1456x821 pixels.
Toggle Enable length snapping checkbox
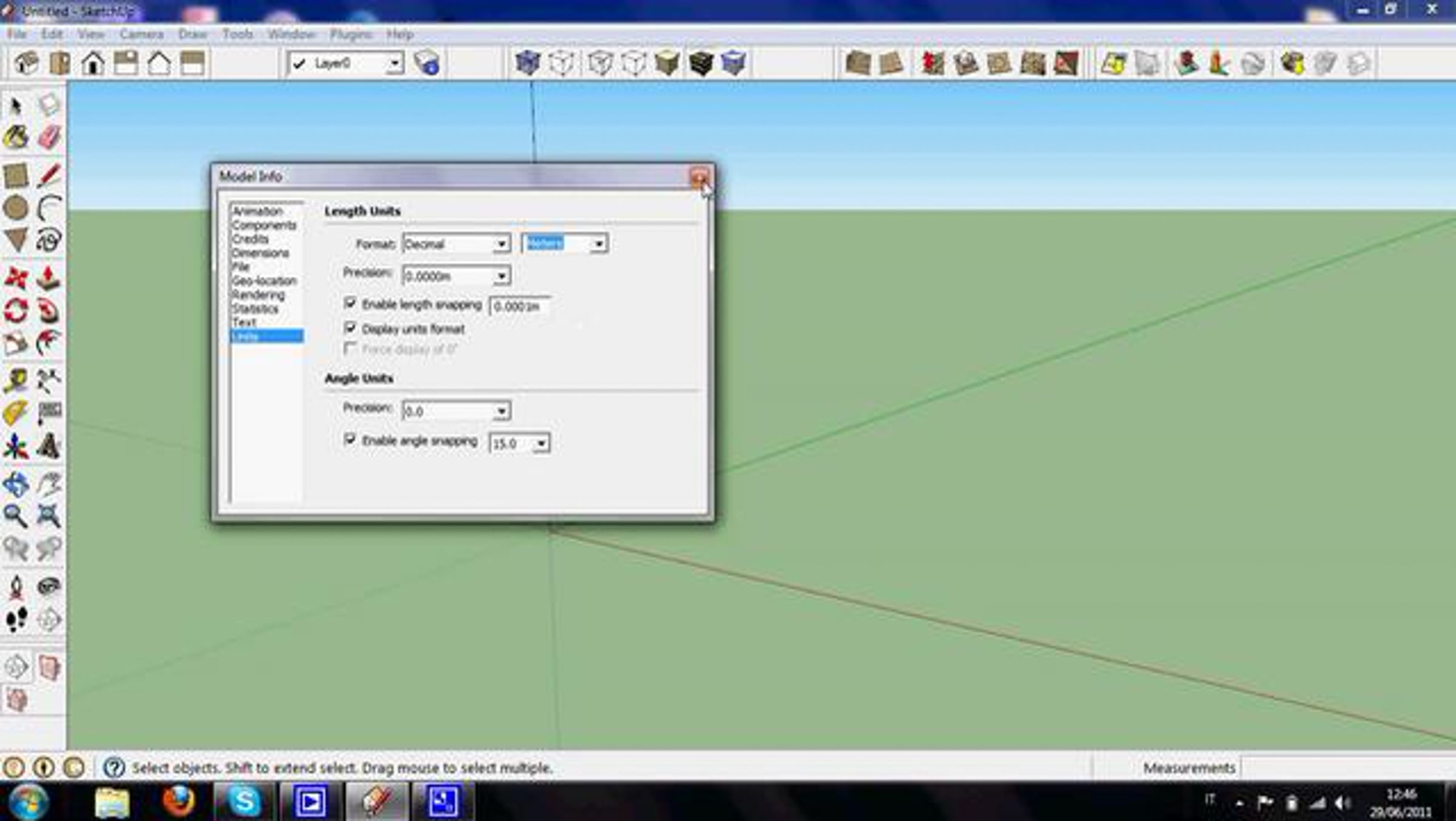click(350, 303)
